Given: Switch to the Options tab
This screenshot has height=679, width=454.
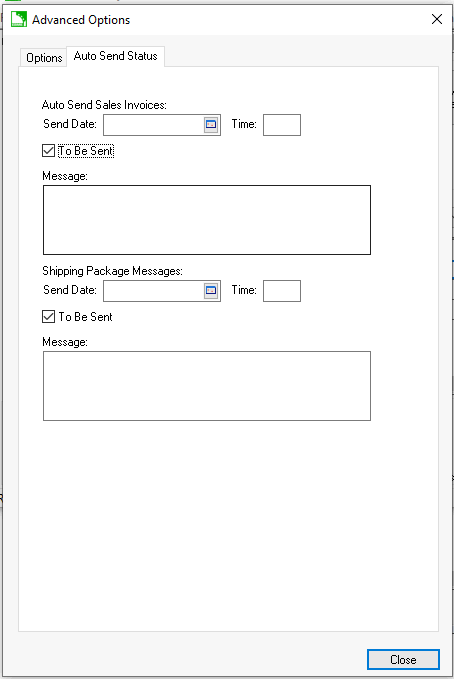Looking at the screenshot, I should tap(44, 58).
